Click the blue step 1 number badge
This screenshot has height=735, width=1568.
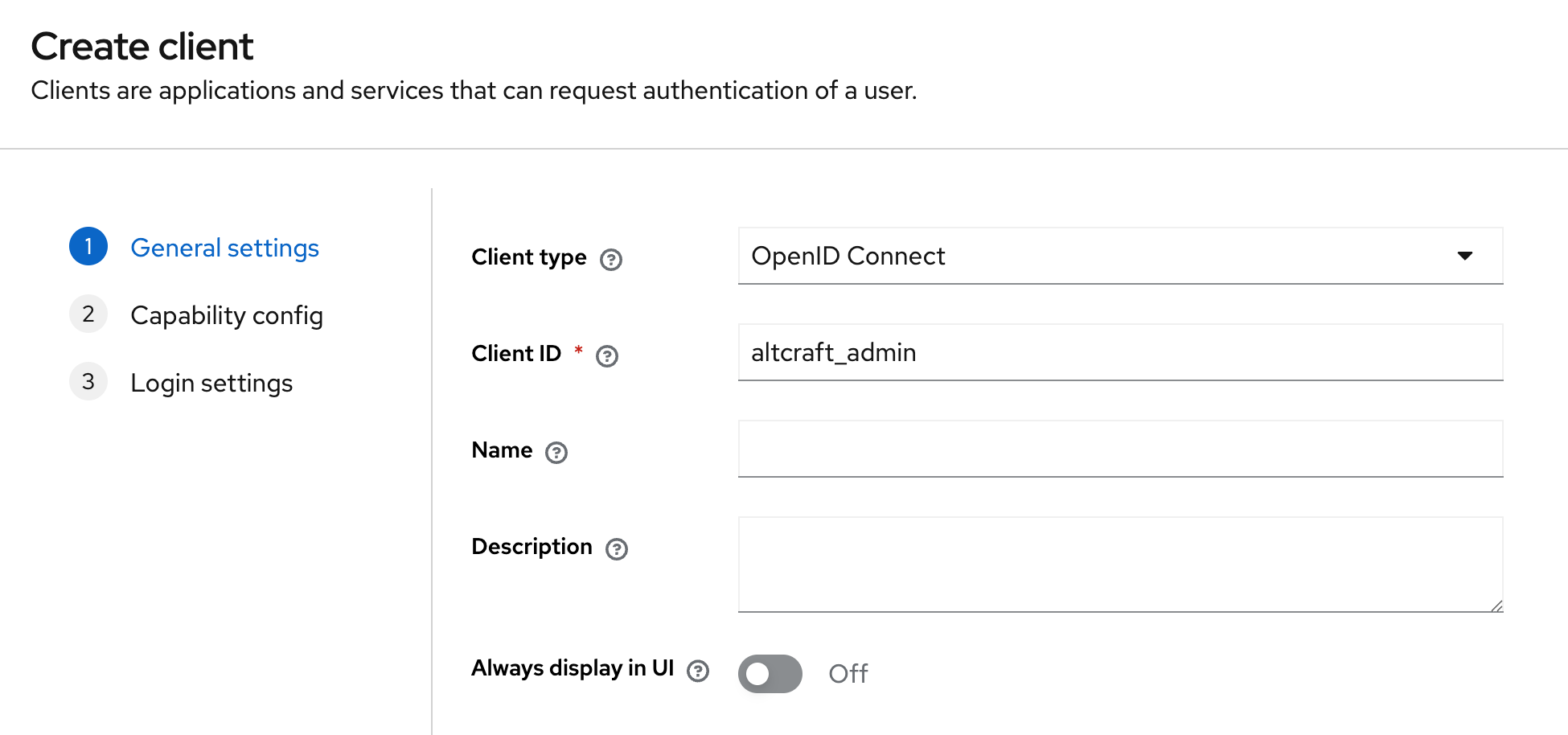point(88,247)
